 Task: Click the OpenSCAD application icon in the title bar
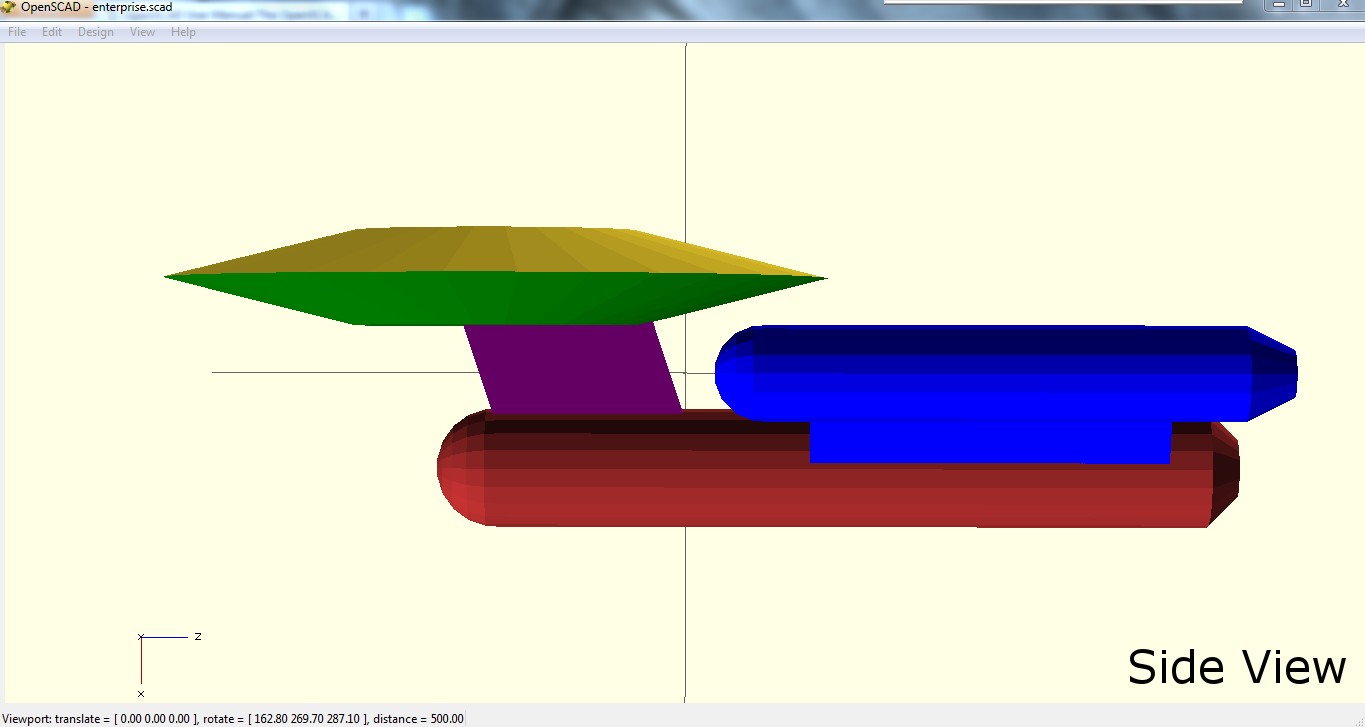click(8, 7)
